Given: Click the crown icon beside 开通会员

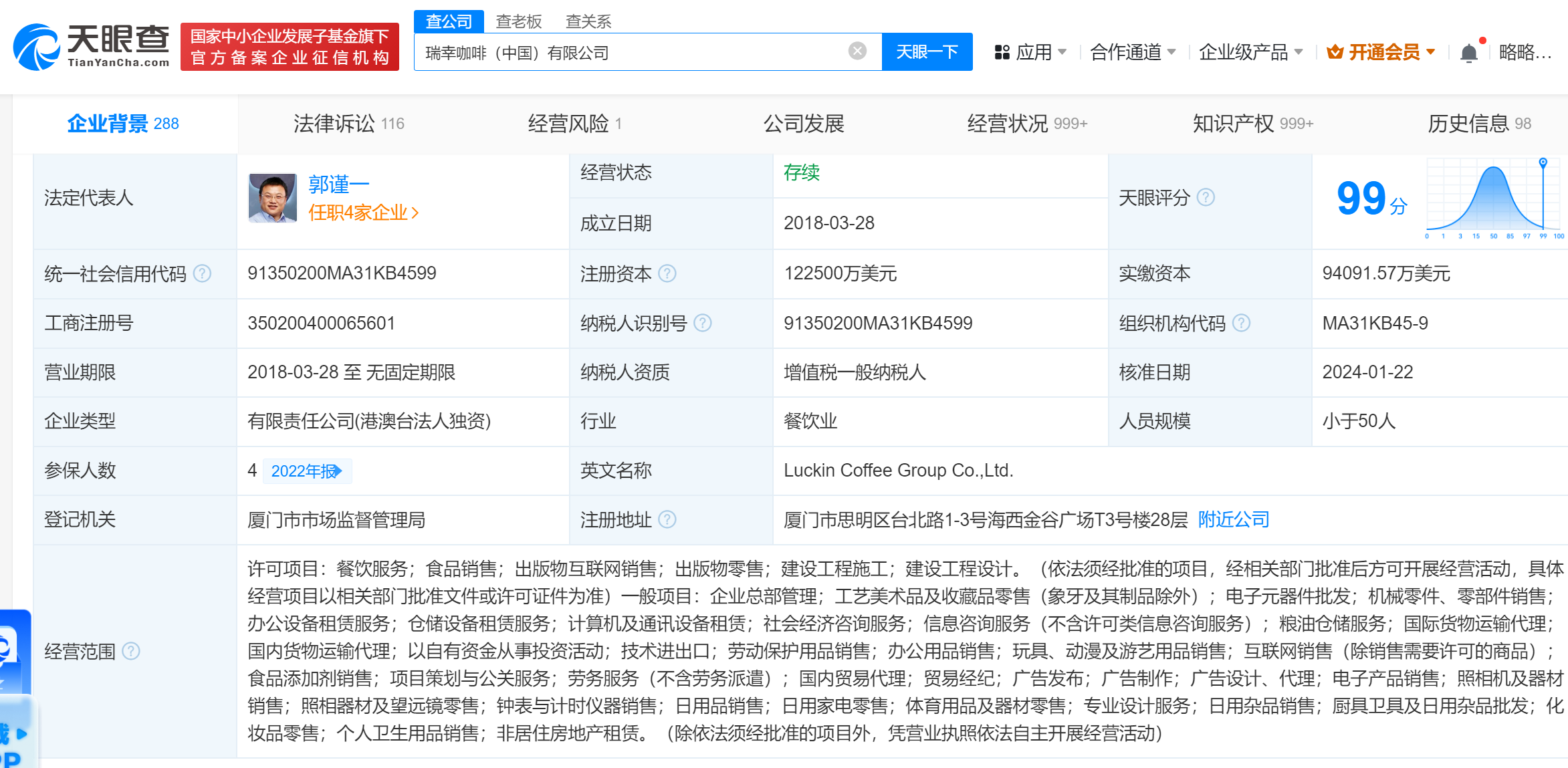Looking at the screenshot, I should (1335, 52).
